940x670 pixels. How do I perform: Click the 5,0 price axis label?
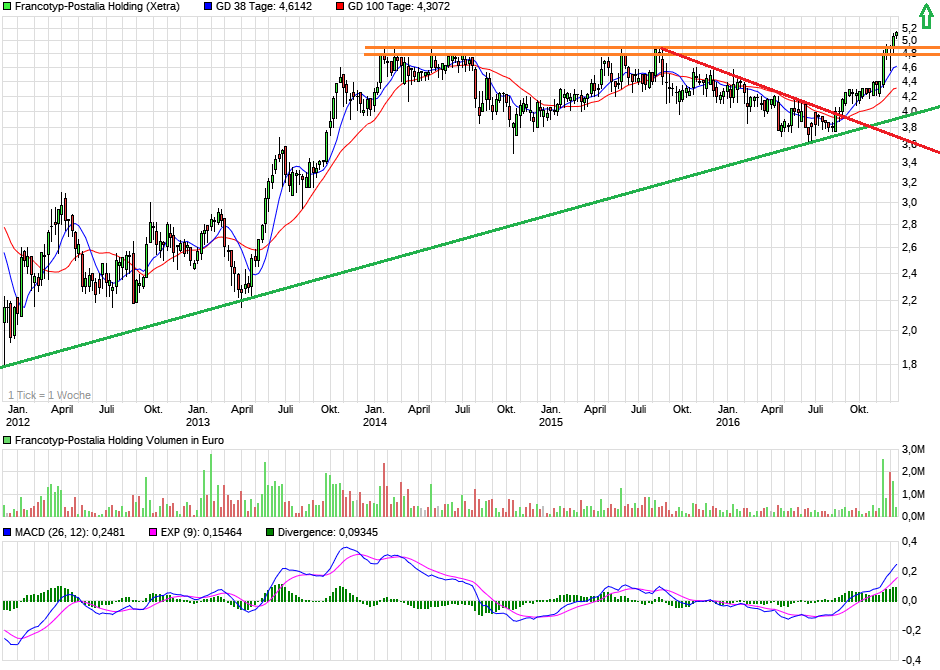(909, 40)
